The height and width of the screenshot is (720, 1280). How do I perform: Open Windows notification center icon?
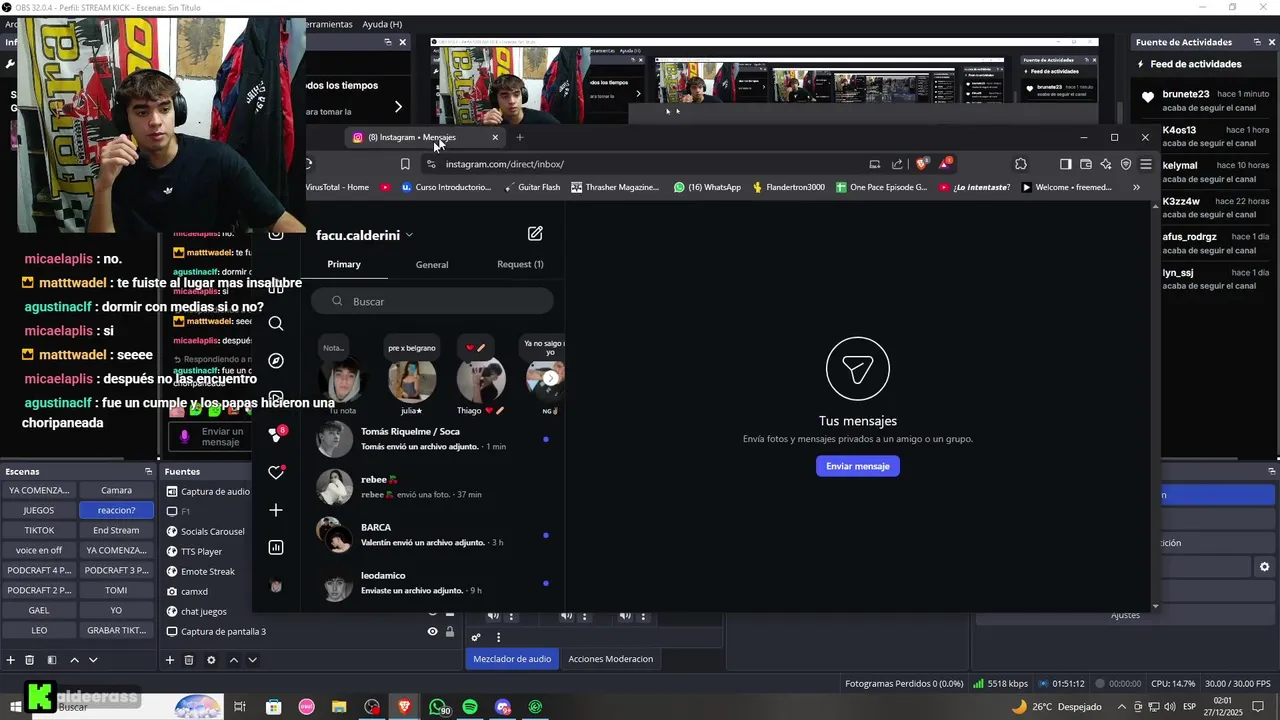pyautogui.click(x=1258, y=707)
